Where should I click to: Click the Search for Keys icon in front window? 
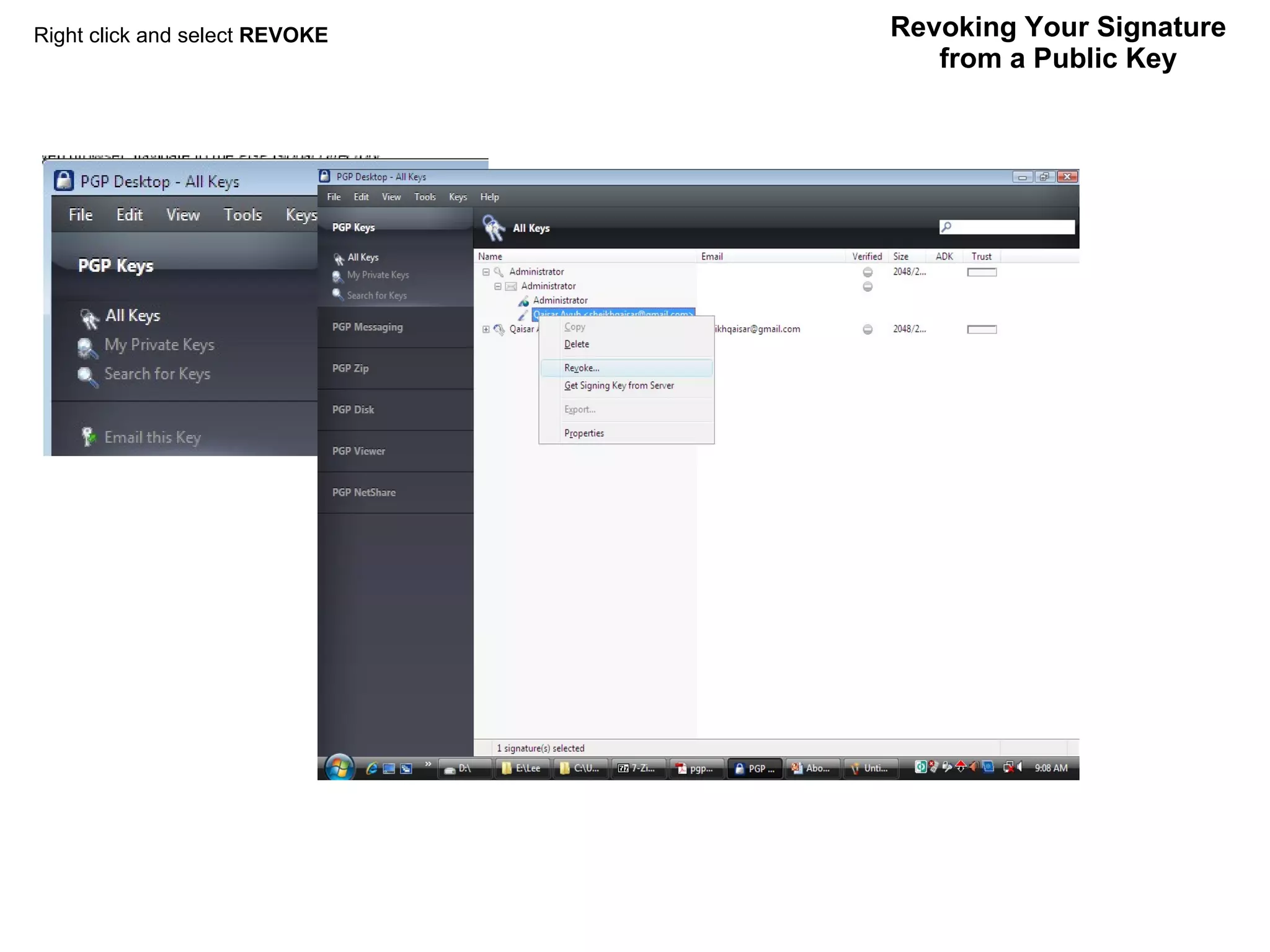[x=337, y=294]
